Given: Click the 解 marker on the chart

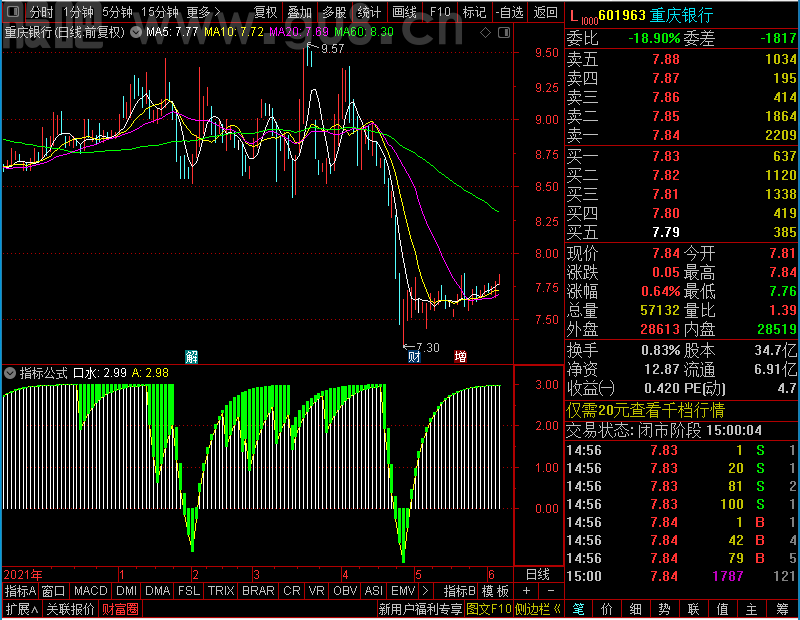Looking at the screenshot, I should coord(192,357).
